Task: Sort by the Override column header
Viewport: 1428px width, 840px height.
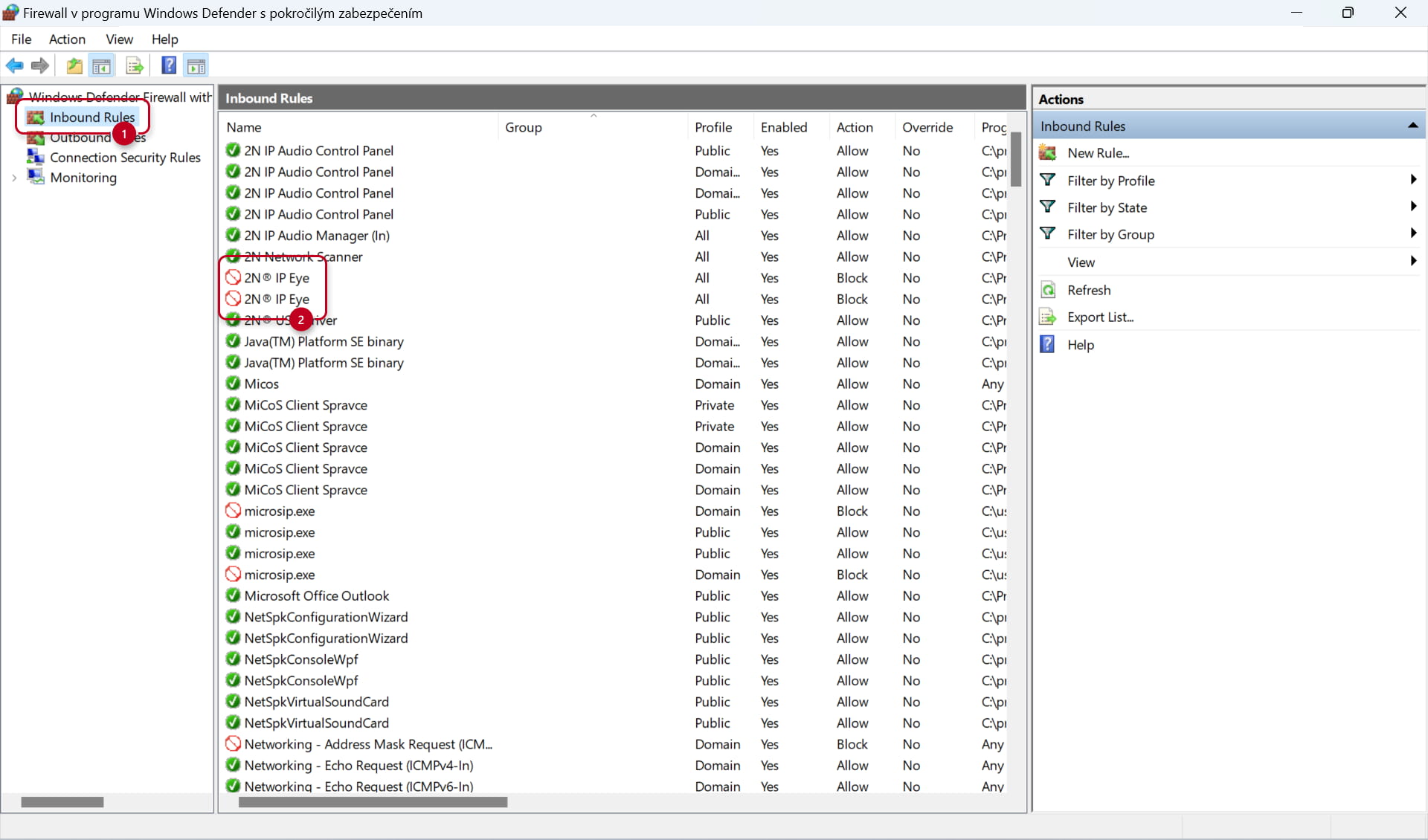Action: click(934, 127)
